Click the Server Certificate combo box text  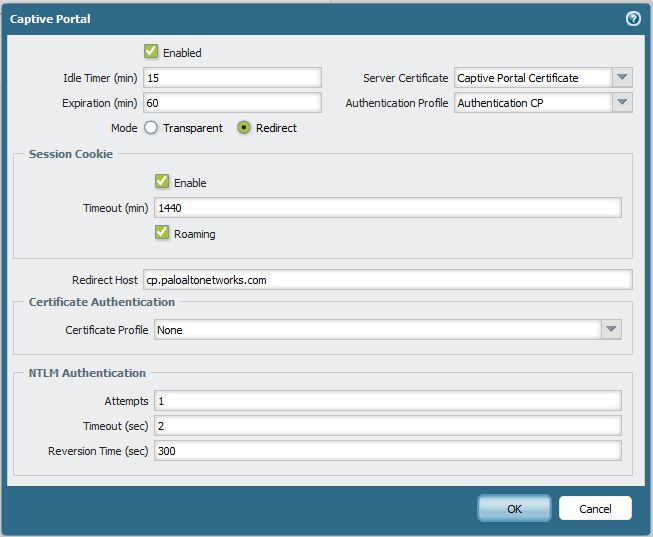click(530, 78)
